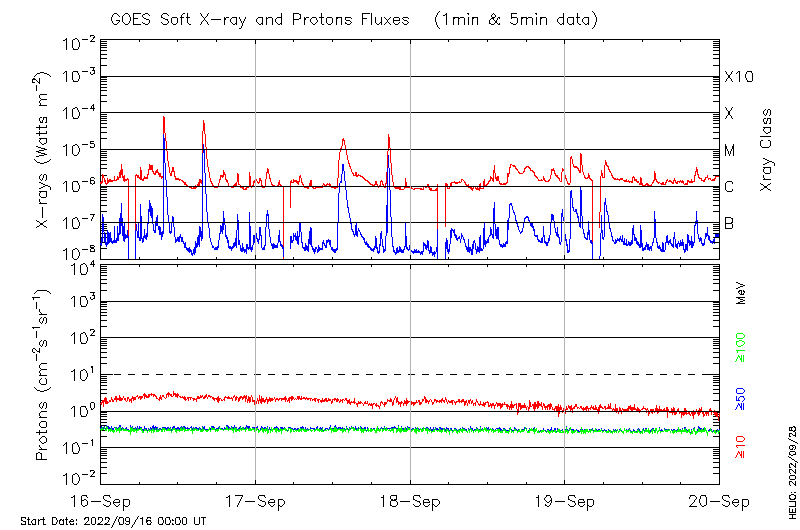Click the "Start Date: 2022/09/16 00:00 UT" text
The width and height of the screenshot is (800, 530).
[113, 522]
